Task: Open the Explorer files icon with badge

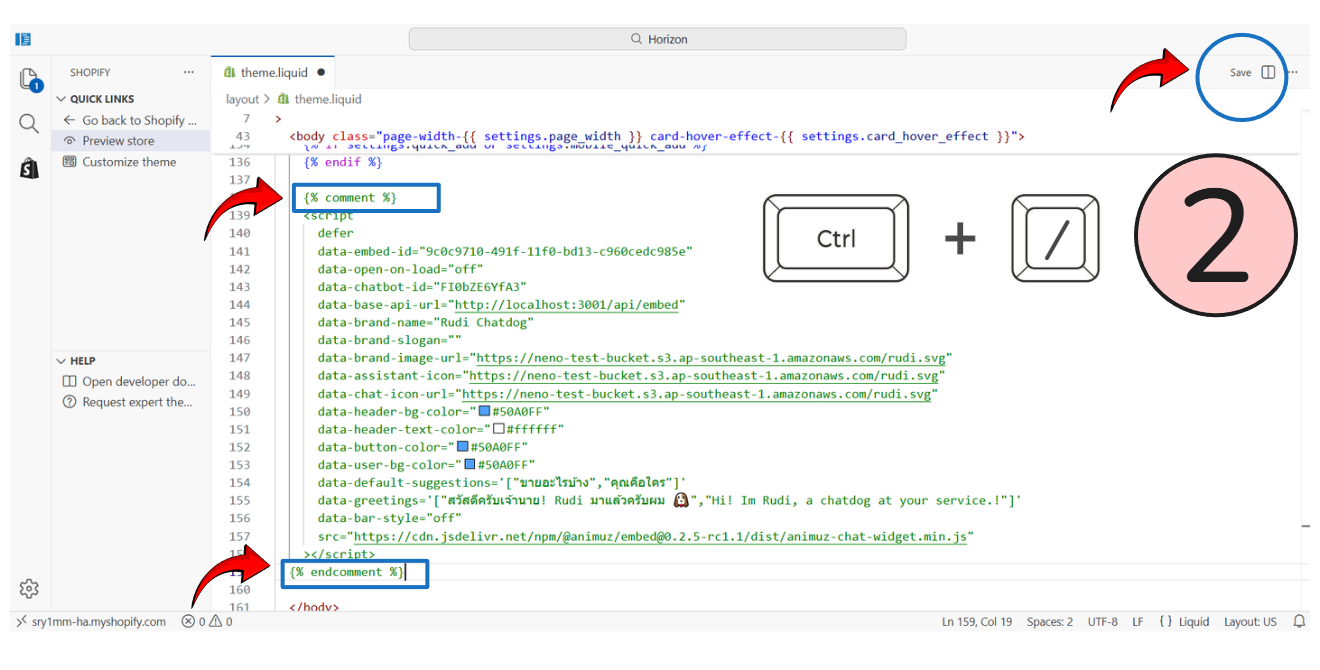Action: (29, 80)
